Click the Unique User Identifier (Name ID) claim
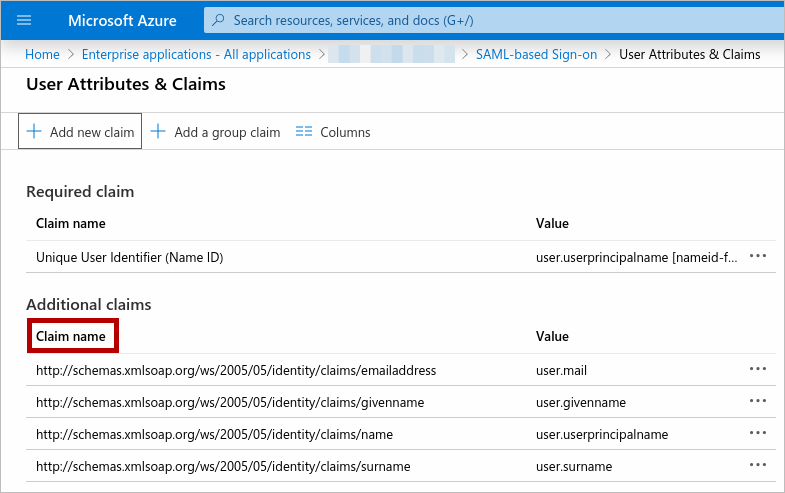 tap(129, 257)
